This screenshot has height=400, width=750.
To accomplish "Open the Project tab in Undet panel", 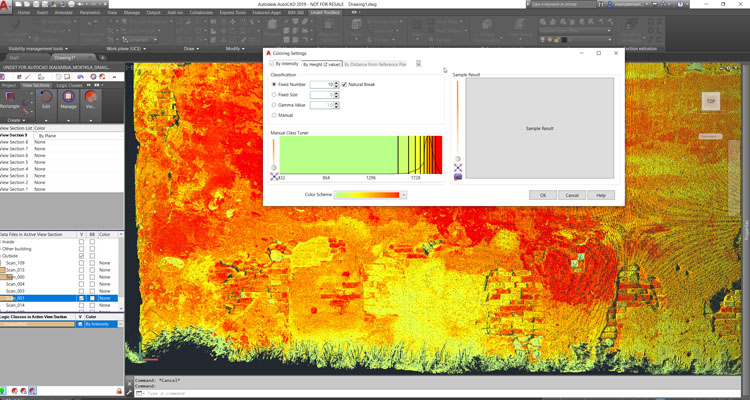I will tap(9, 85).
